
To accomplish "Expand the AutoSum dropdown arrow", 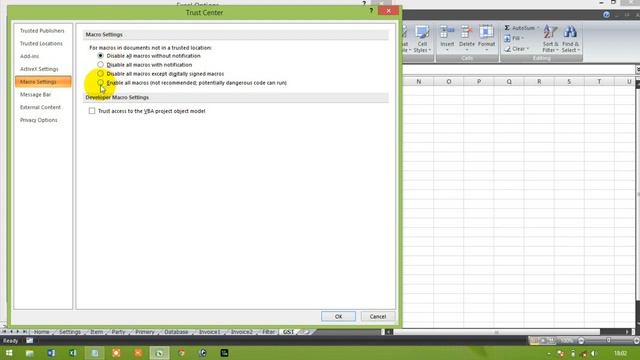I will click(x=538, y=28).
